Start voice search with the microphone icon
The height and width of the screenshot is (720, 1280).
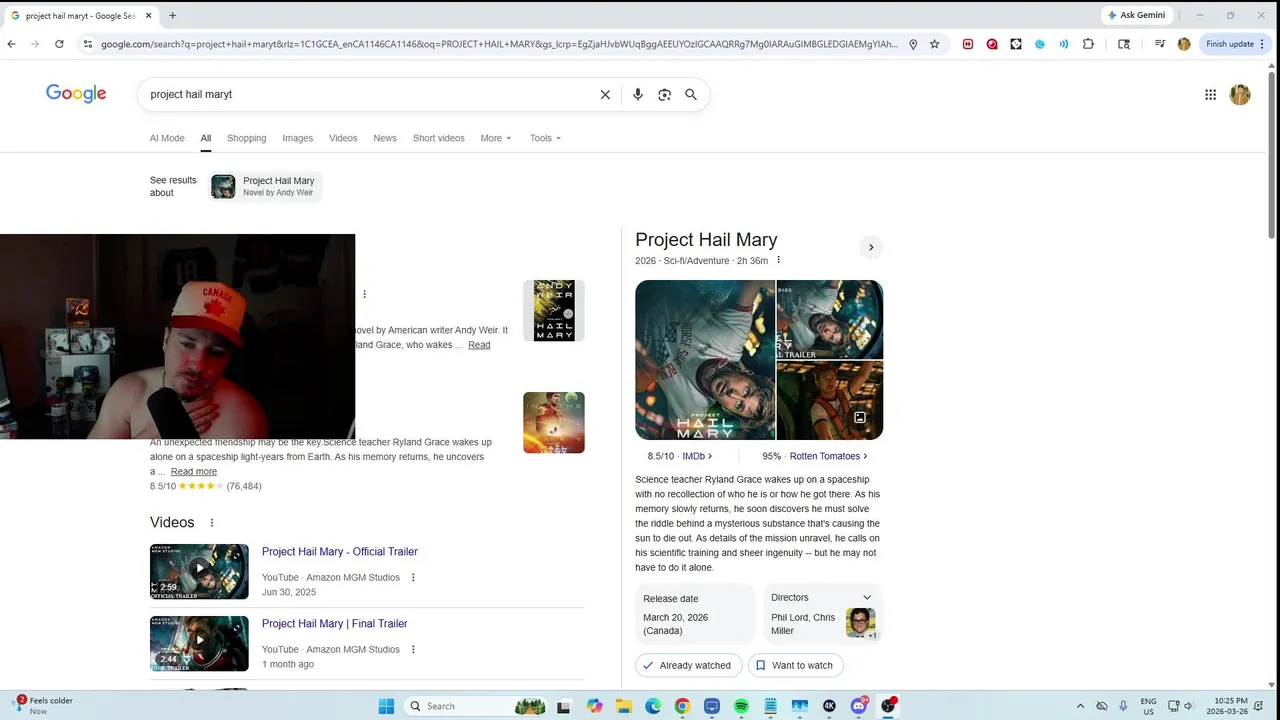coord(638,94)
